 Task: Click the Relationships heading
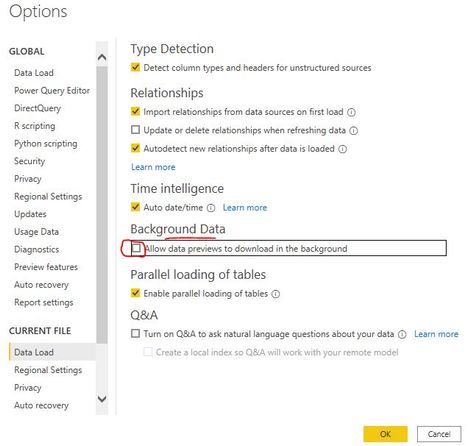167,93
